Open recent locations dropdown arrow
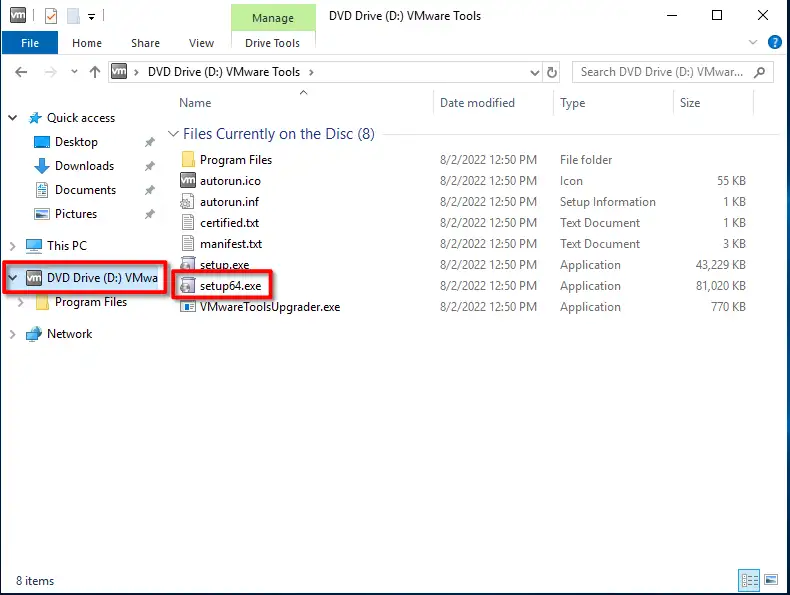The height and width of the screenshot is (595, 790). point(75,72)
